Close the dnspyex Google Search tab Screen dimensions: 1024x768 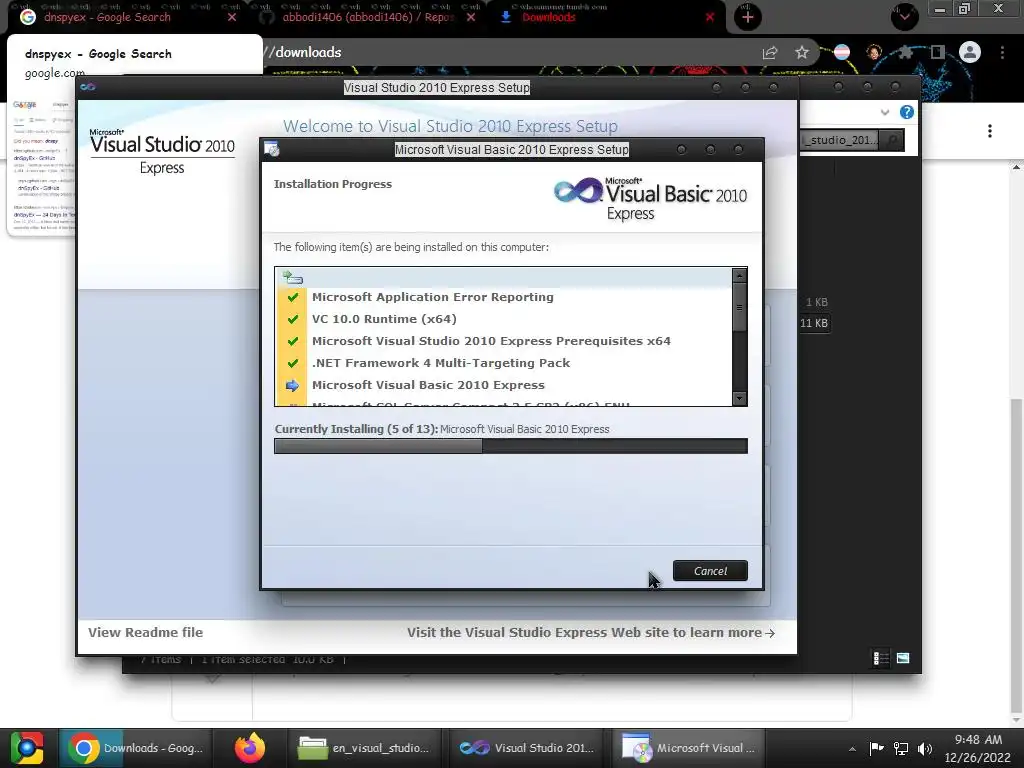tap(232, 17)
